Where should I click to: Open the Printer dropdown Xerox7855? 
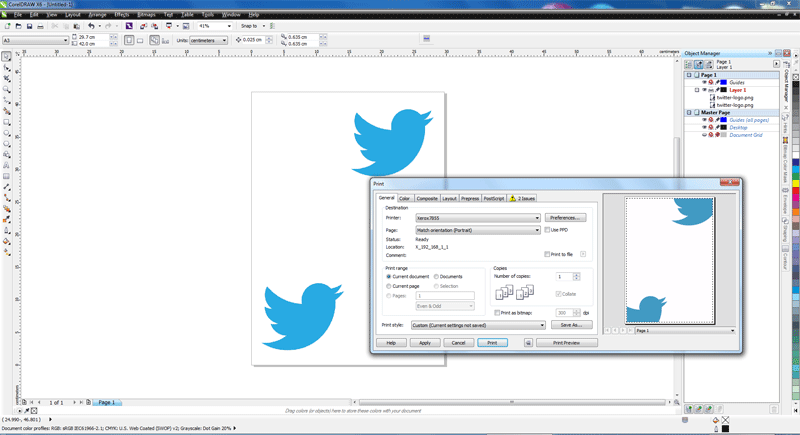478,218
